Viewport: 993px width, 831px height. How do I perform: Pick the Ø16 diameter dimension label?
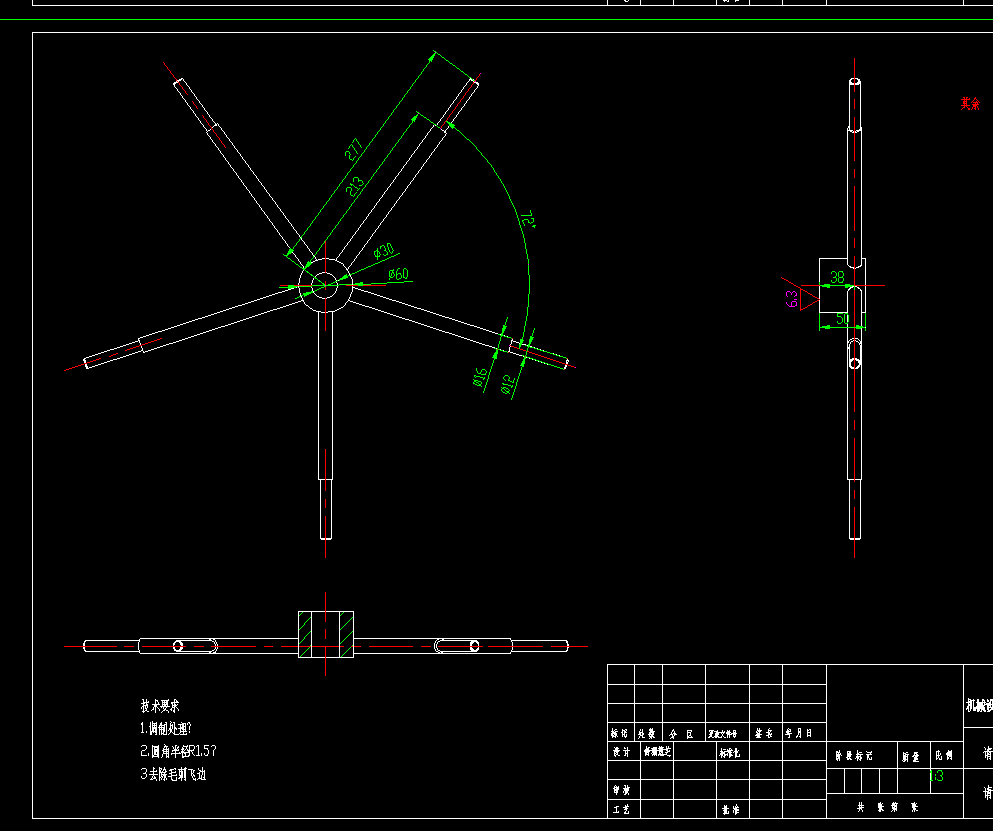pyautogui.click(x=481, y=377)
